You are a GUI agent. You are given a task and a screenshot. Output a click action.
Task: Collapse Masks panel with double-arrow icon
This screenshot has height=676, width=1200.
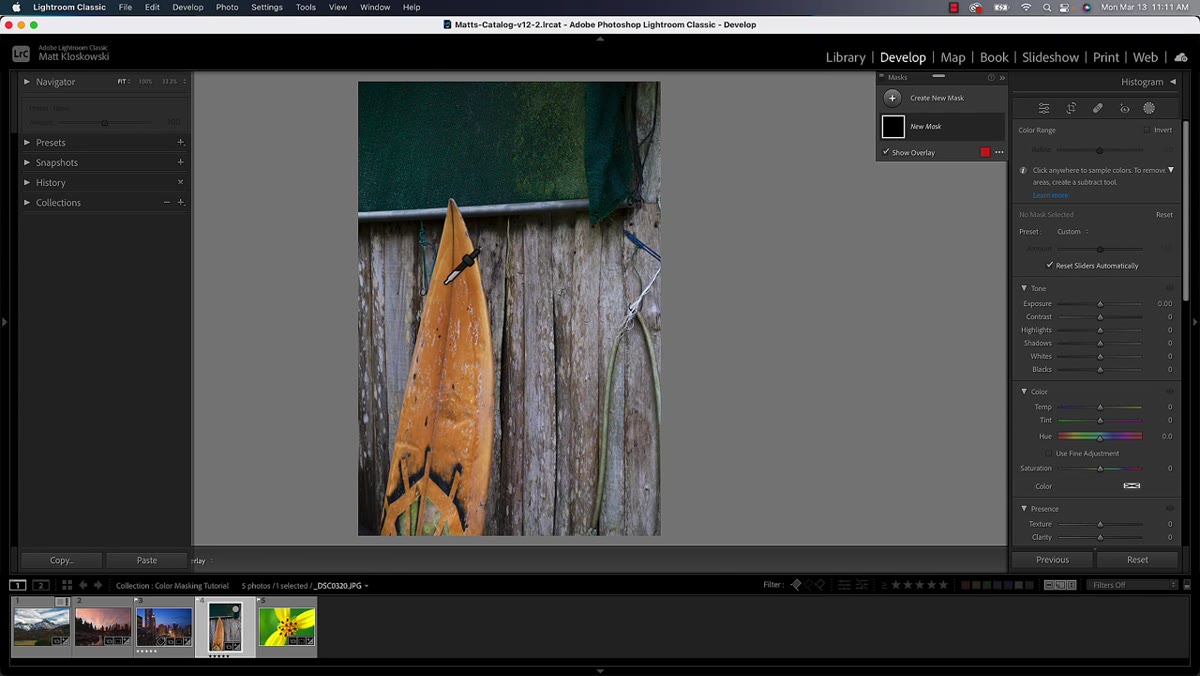point(1001,77)
